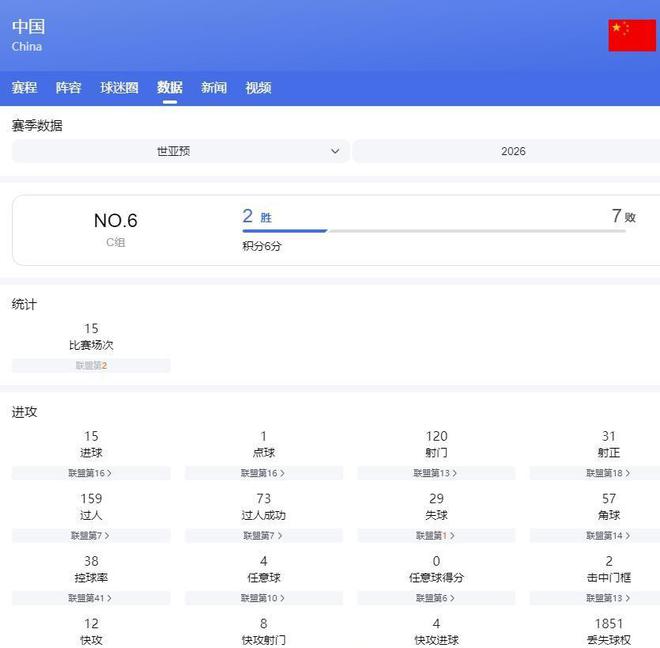Open the 2026 season dropdown
Image resolution: width=660 pixels, height=648 pixels.
coord(510,151)
